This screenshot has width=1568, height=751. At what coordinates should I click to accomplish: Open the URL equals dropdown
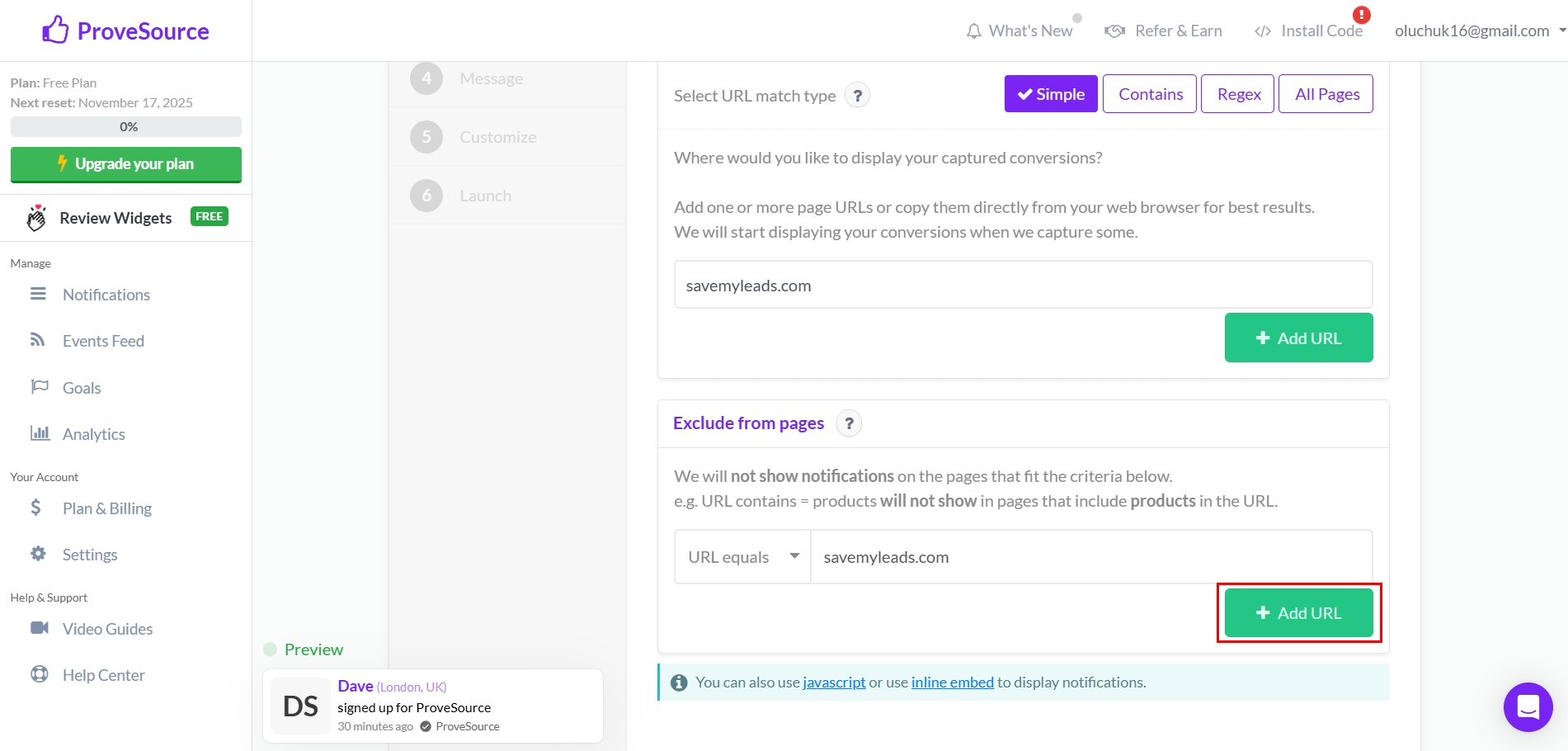click(x=741, y=556)
